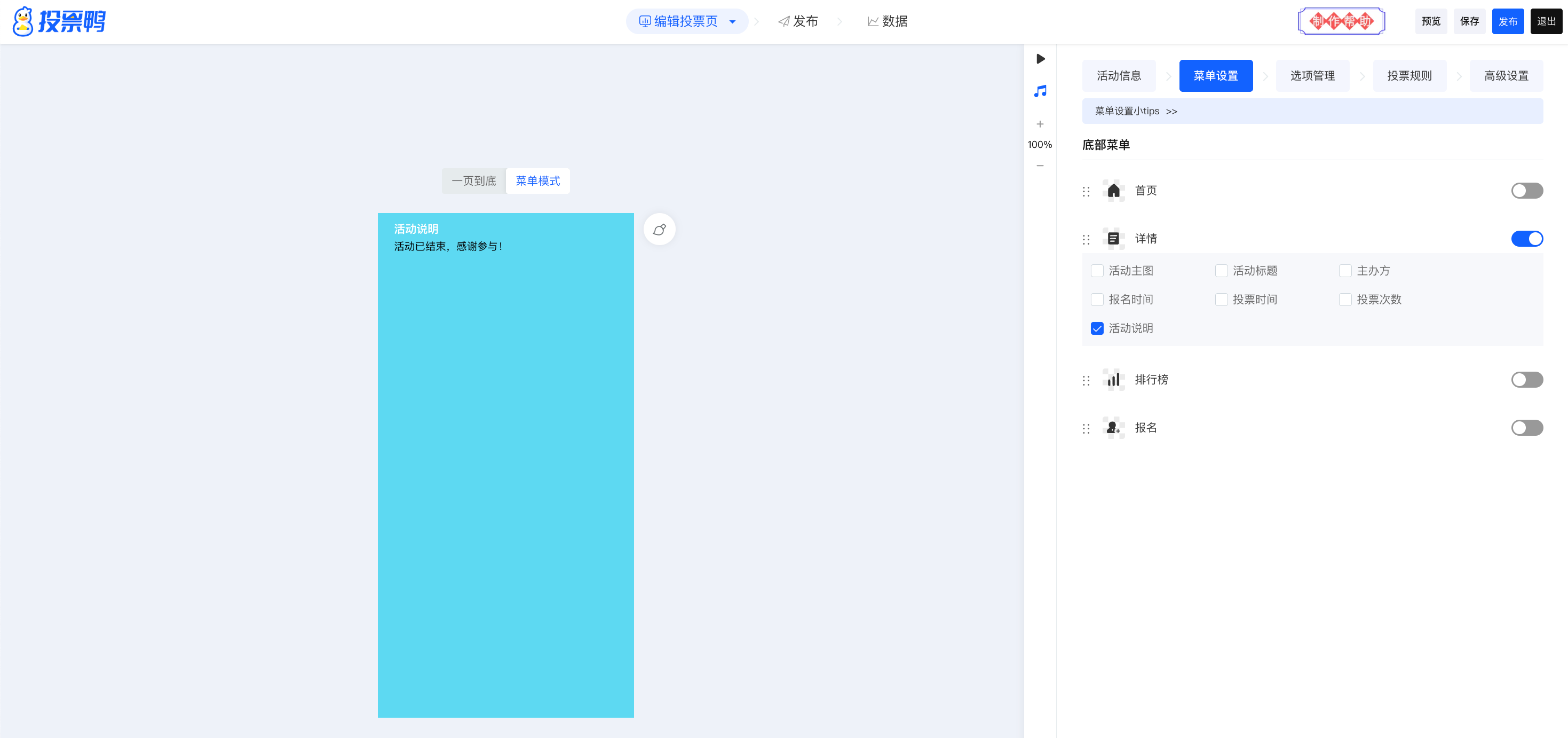Click drag handle beside 详情 row
Screen dimensions: 1568x738
tap(1086, 239)
